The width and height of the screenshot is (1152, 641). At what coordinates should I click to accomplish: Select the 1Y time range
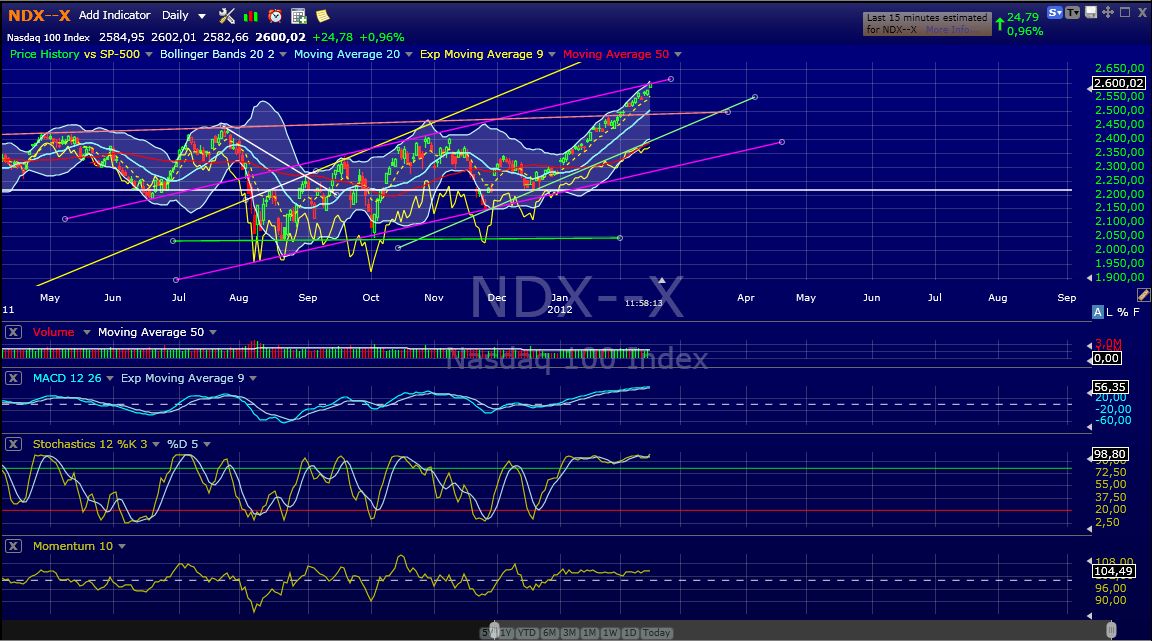(505, 633)
